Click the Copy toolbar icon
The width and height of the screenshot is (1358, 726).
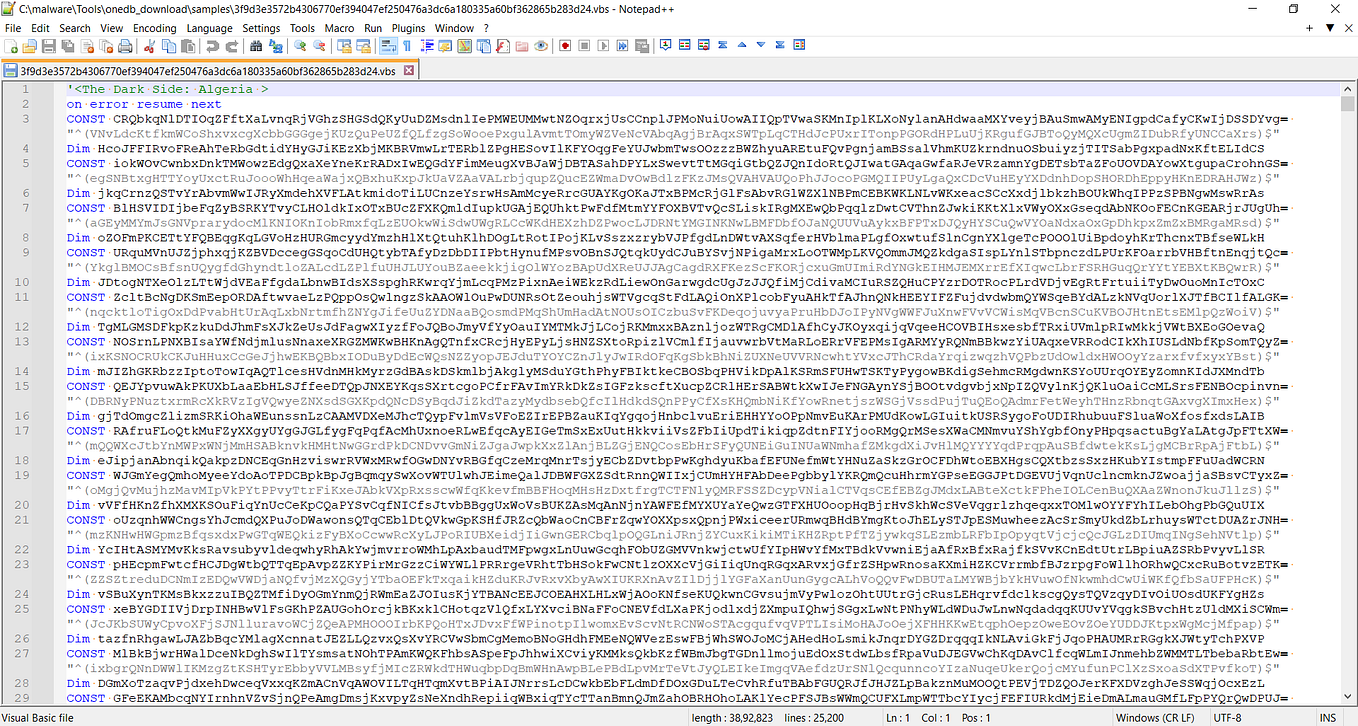(x=169, y=46)
